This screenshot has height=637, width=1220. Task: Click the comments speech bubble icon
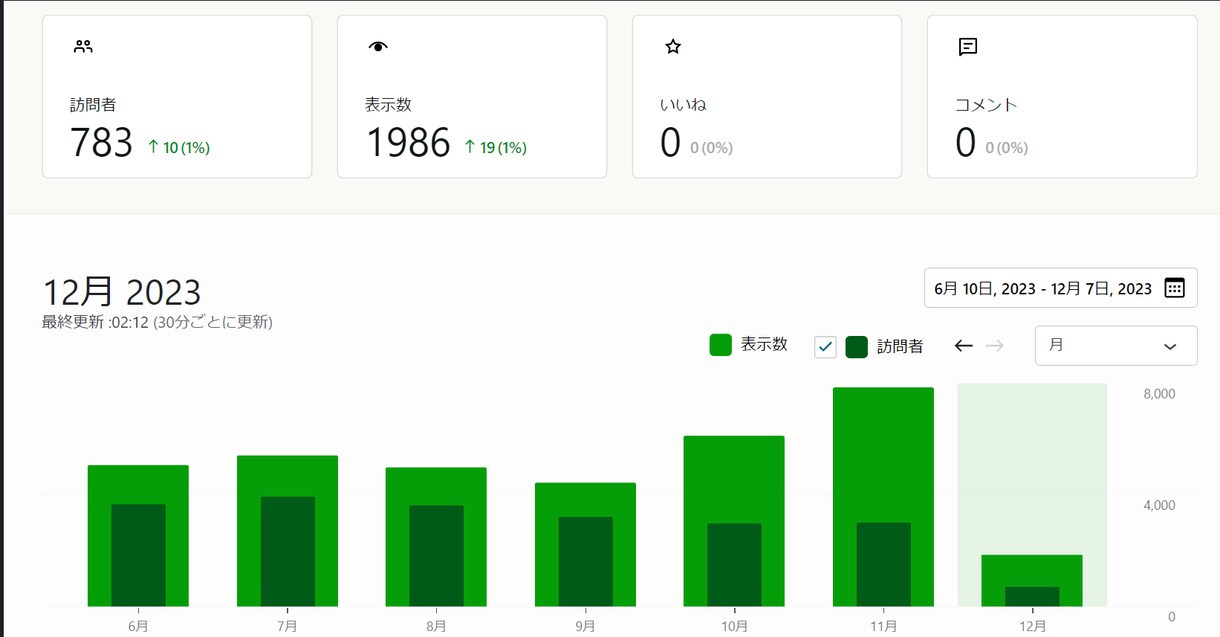tap(968, 46)
